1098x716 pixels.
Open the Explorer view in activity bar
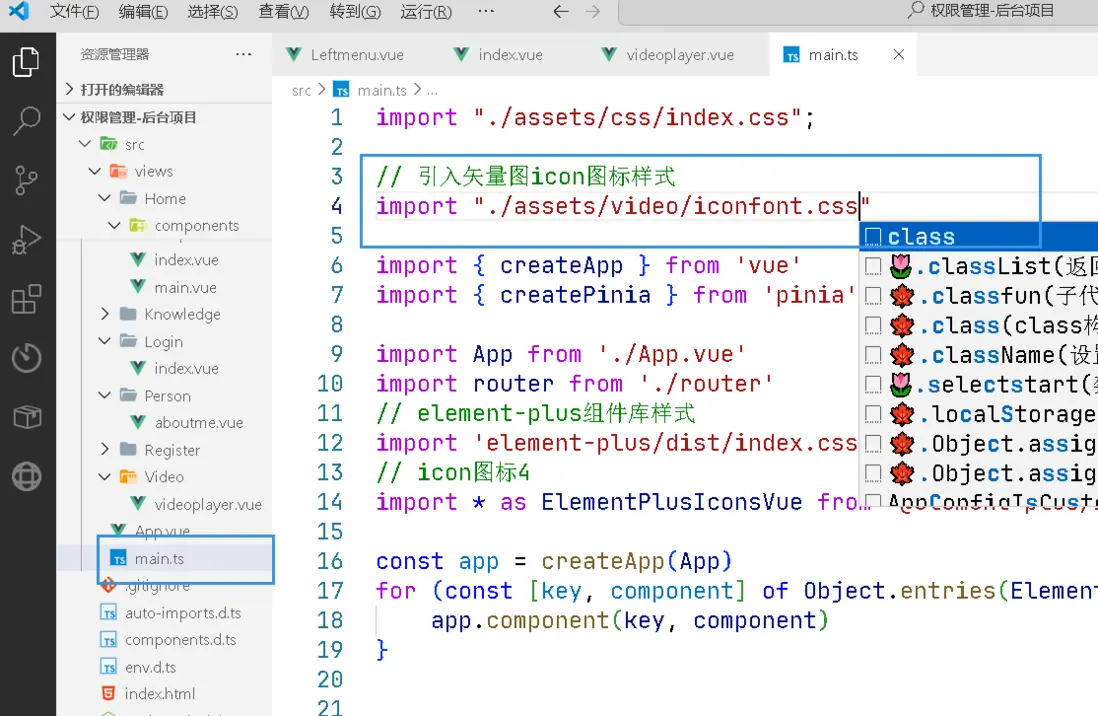[x=26, y=62]
